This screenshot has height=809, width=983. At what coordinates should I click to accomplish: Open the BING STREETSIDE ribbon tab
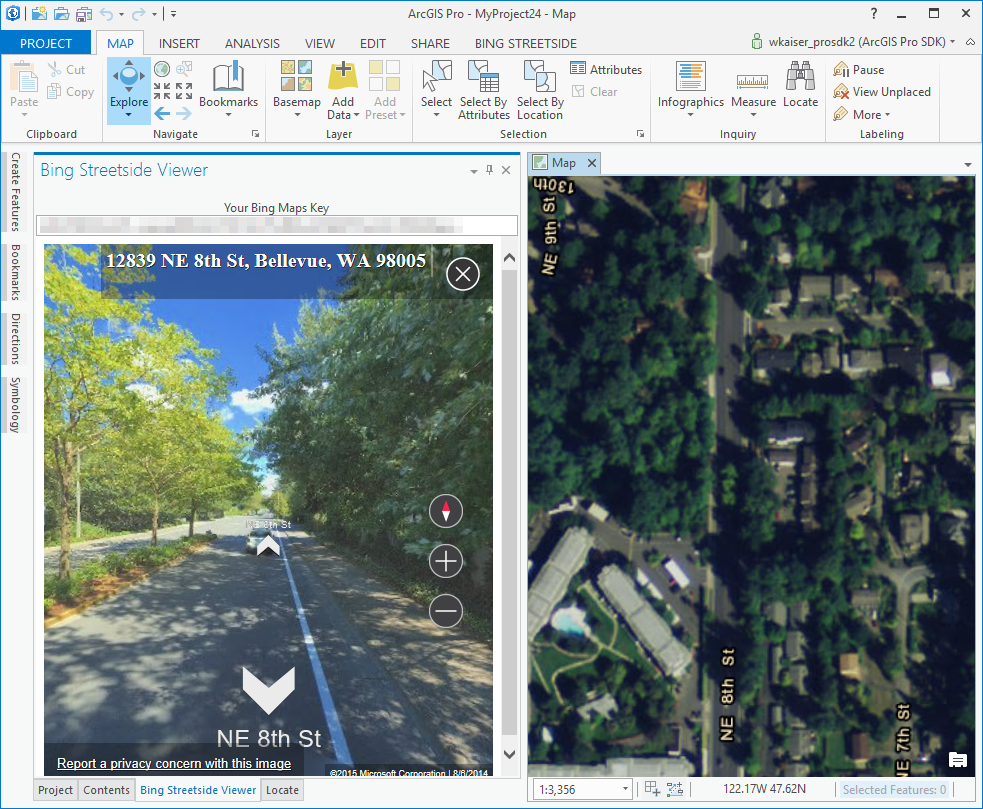pos(525,43)
